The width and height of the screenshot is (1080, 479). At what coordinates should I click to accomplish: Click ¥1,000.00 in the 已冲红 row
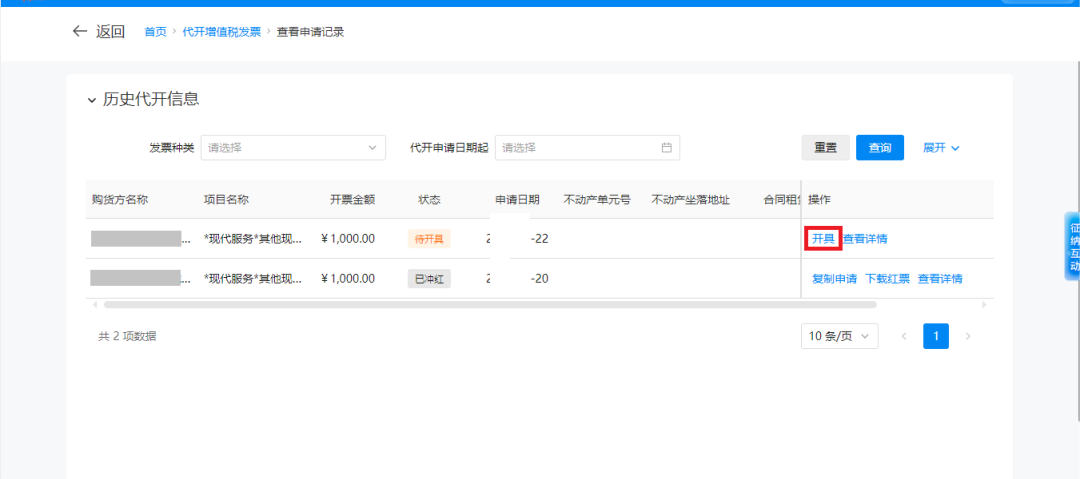(348, 279)
